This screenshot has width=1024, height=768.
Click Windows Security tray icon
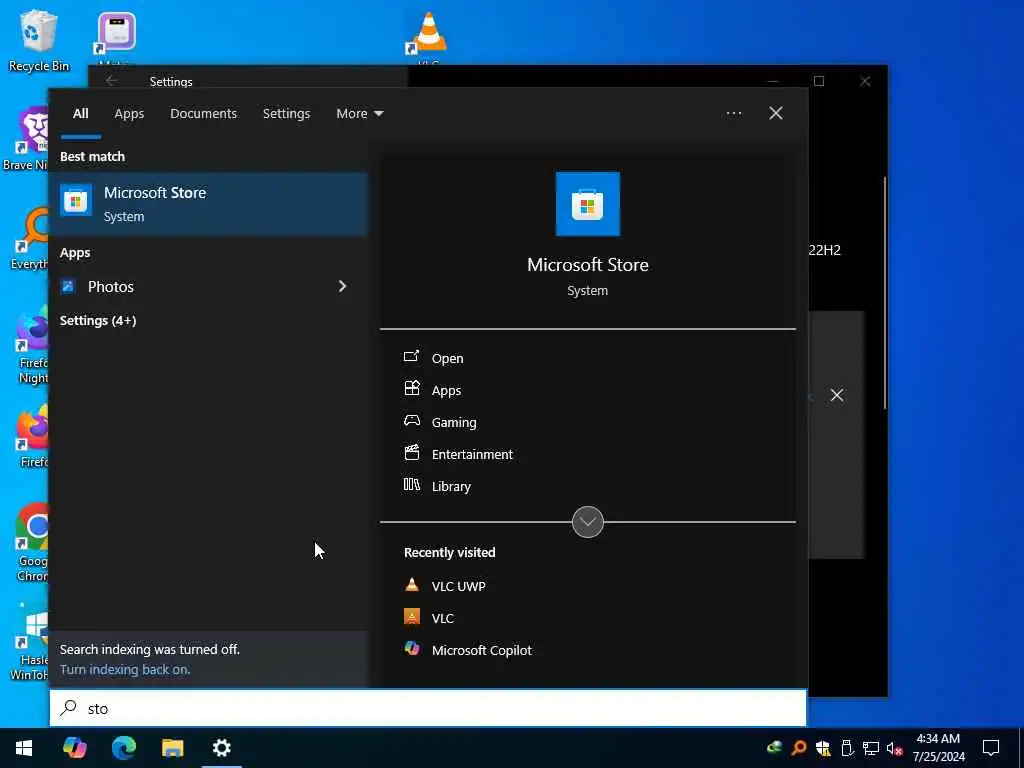coord(823,748)
